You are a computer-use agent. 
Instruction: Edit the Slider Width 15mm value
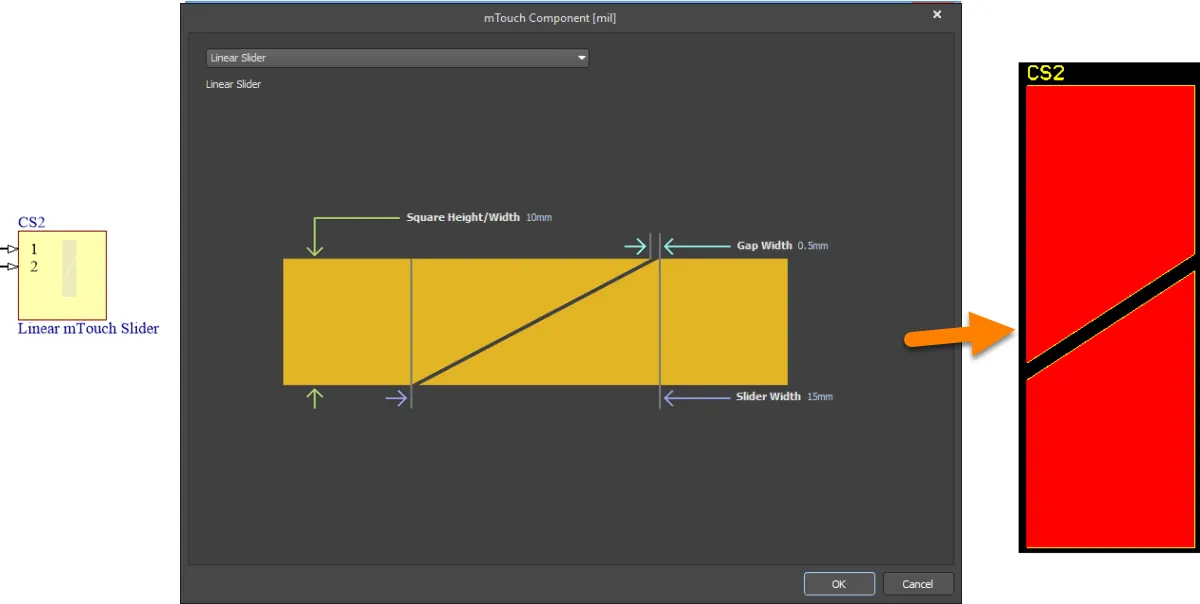pyautogui.click(x=820, y=397)
